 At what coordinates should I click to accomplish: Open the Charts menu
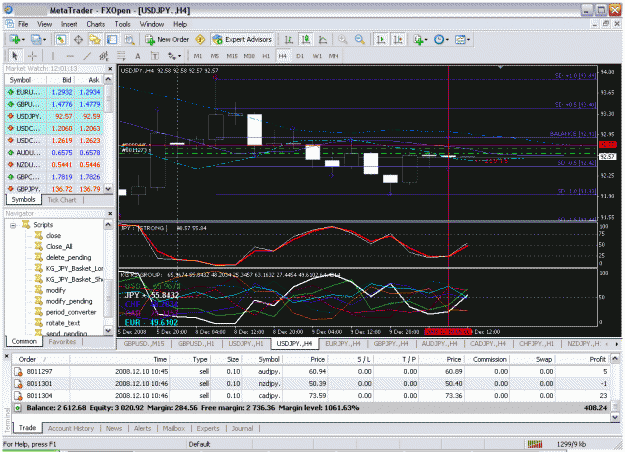click(96, 24)
